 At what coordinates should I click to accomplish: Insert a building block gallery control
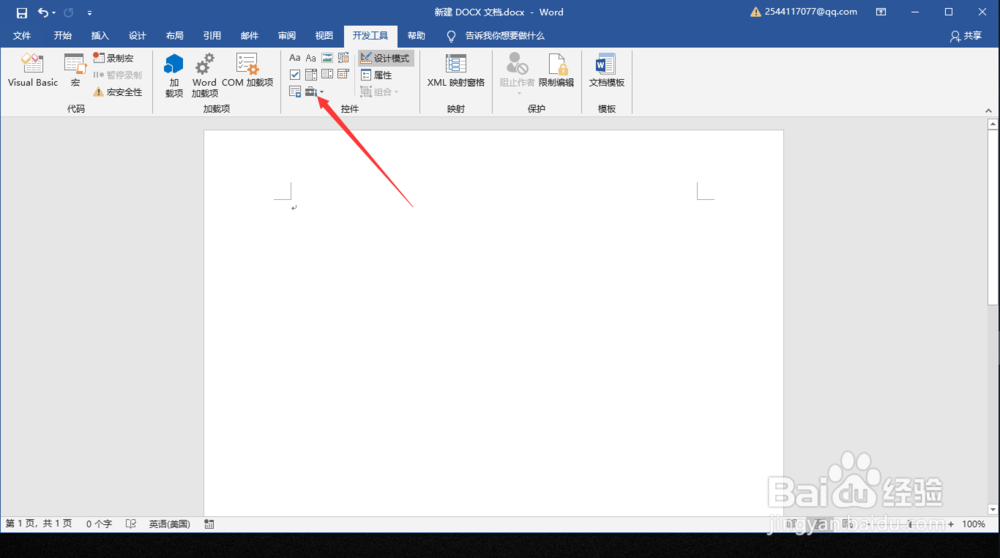click(x=343, y=58)
